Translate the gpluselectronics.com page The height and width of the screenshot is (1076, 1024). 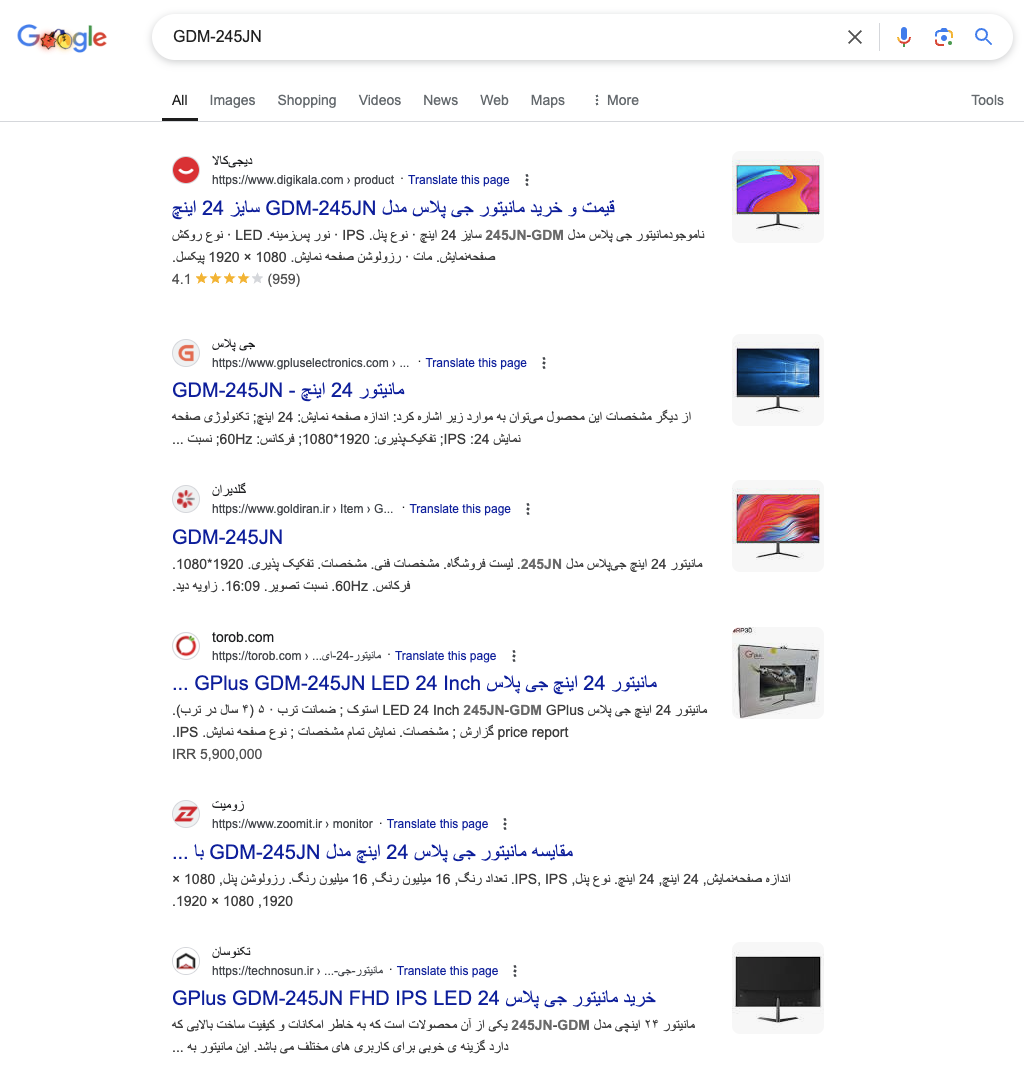(x=476, y=363)
